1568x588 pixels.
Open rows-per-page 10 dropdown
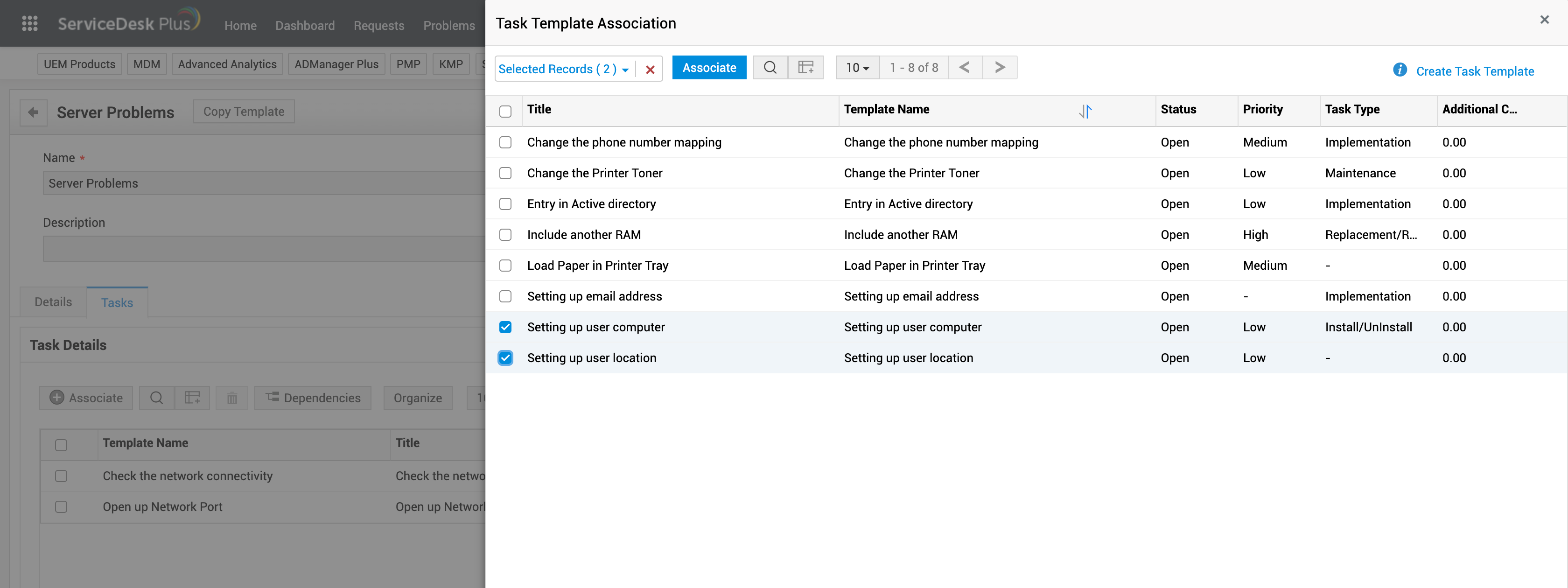(858, 68)
